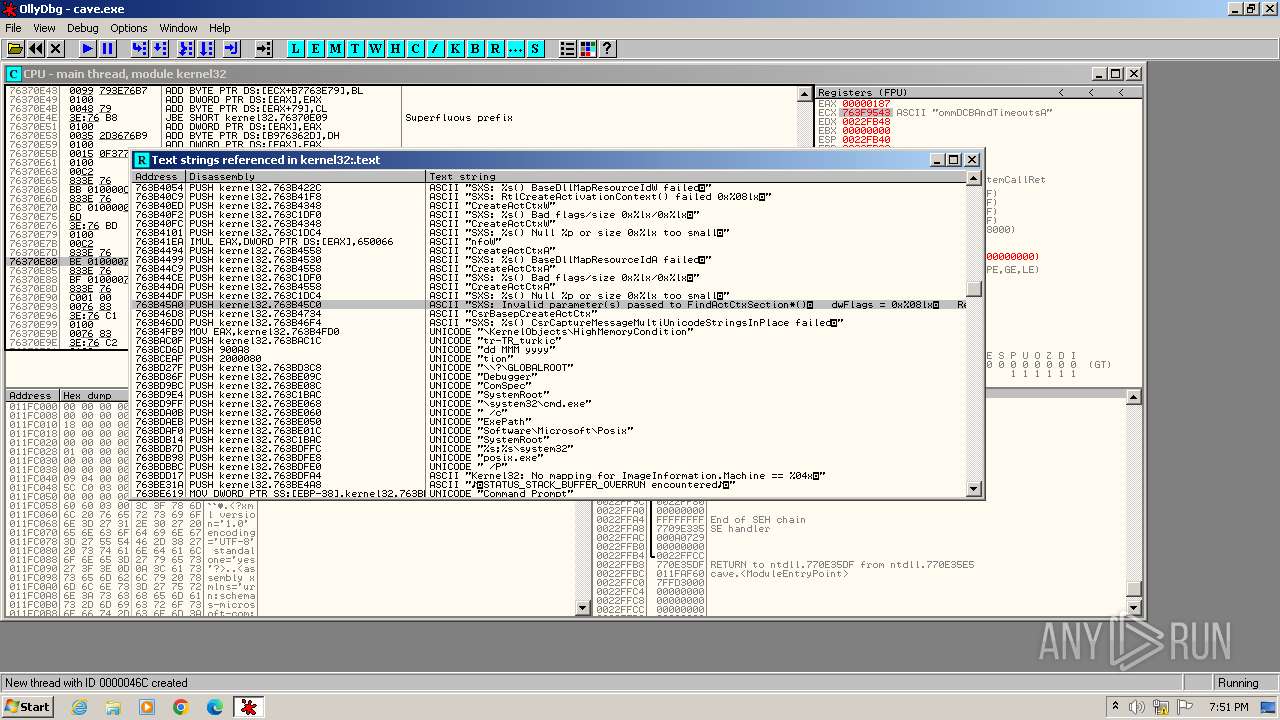
Task: Click the Disassembly column header
Action: (306, 176)
